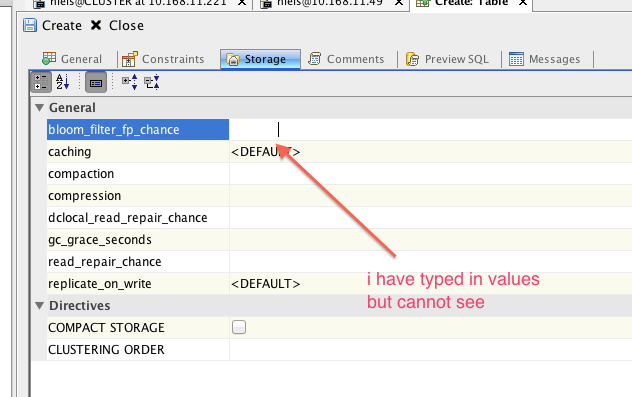This screenshot has width=632, height=397.
Task: Select the bloom_filter_fp_chance property row
Action: click(138, 130)
